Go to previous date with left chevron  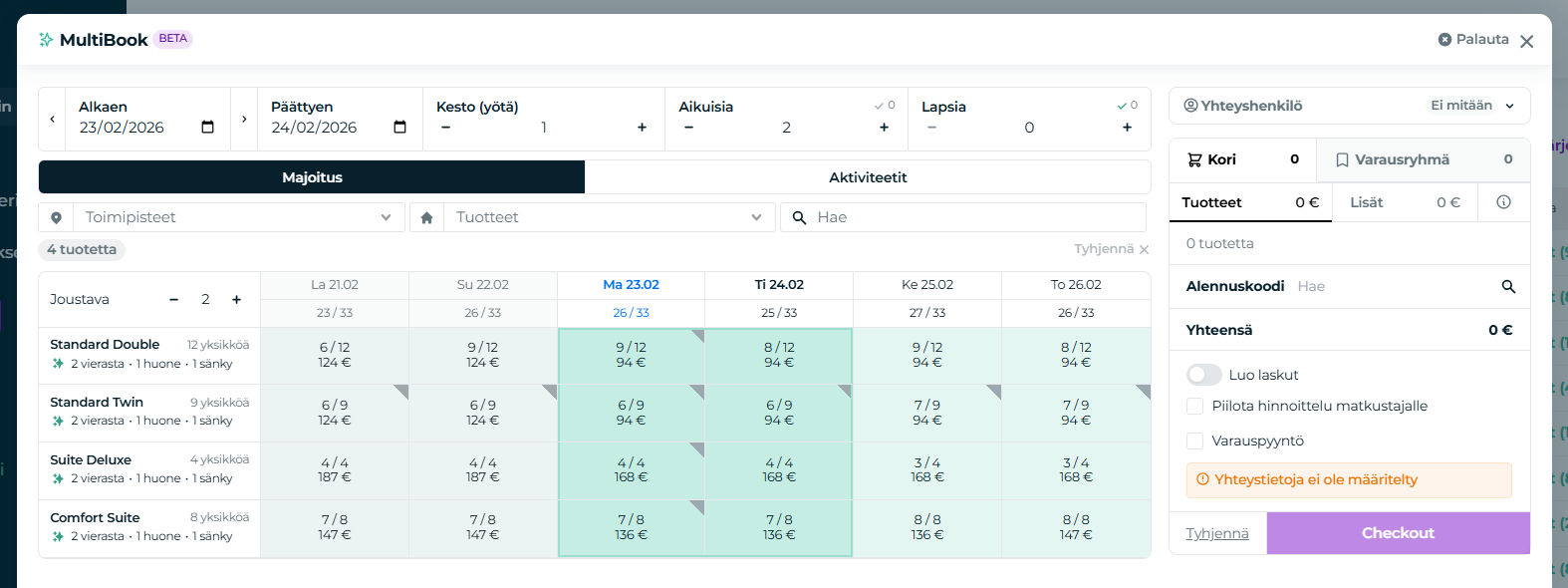[52, 119]
